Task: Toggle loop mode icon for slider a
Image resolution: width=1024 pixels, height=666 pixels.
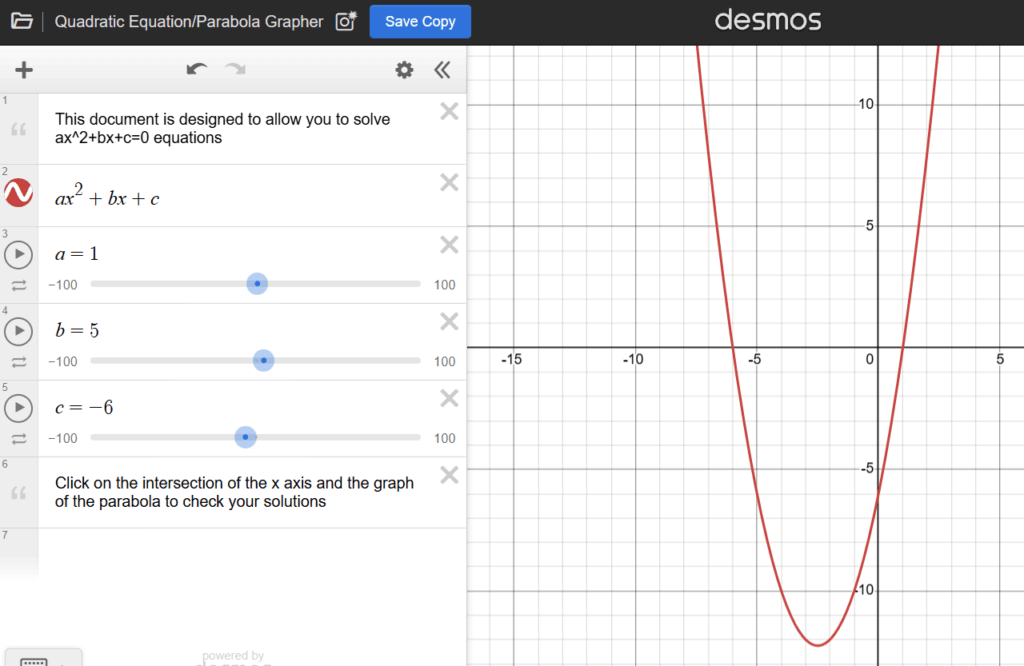Action: 19,285
